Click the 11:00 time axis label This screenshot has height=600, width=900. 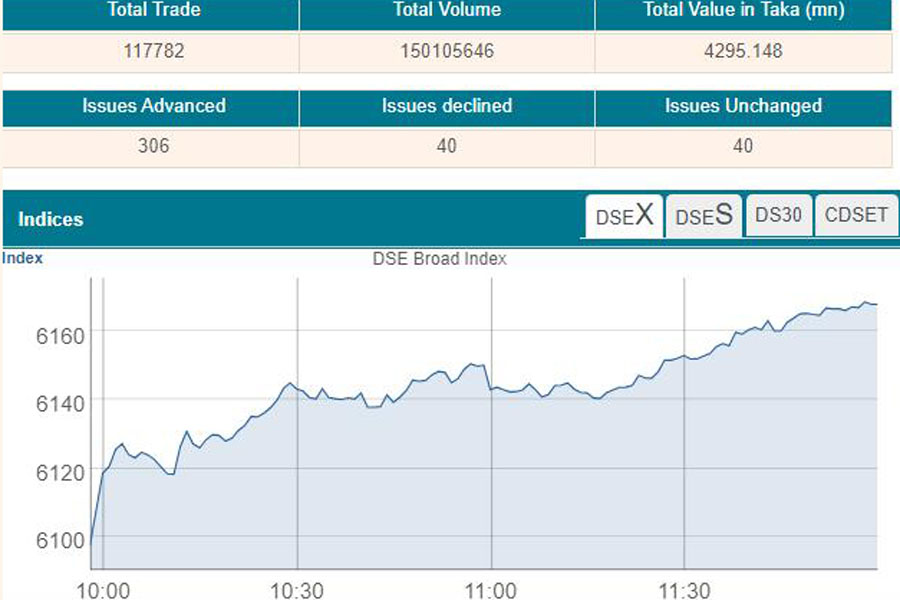[490, 590]
